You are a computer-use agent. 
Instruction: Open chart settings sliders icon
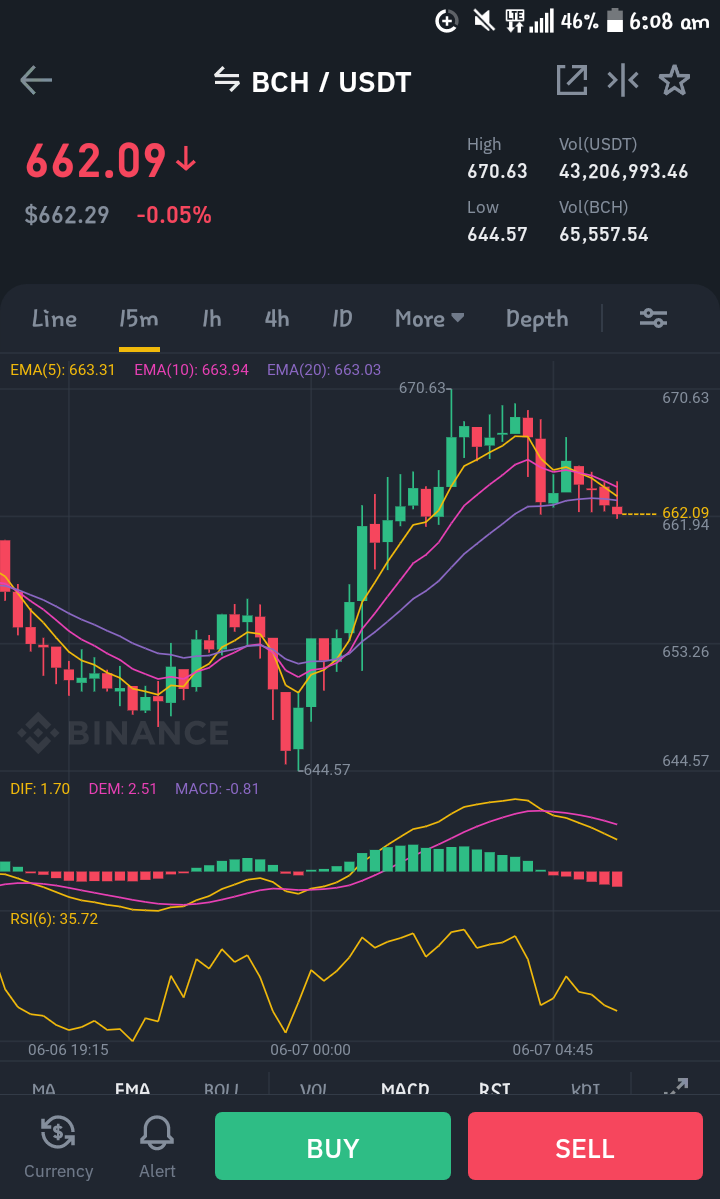(x=654, y=318)
